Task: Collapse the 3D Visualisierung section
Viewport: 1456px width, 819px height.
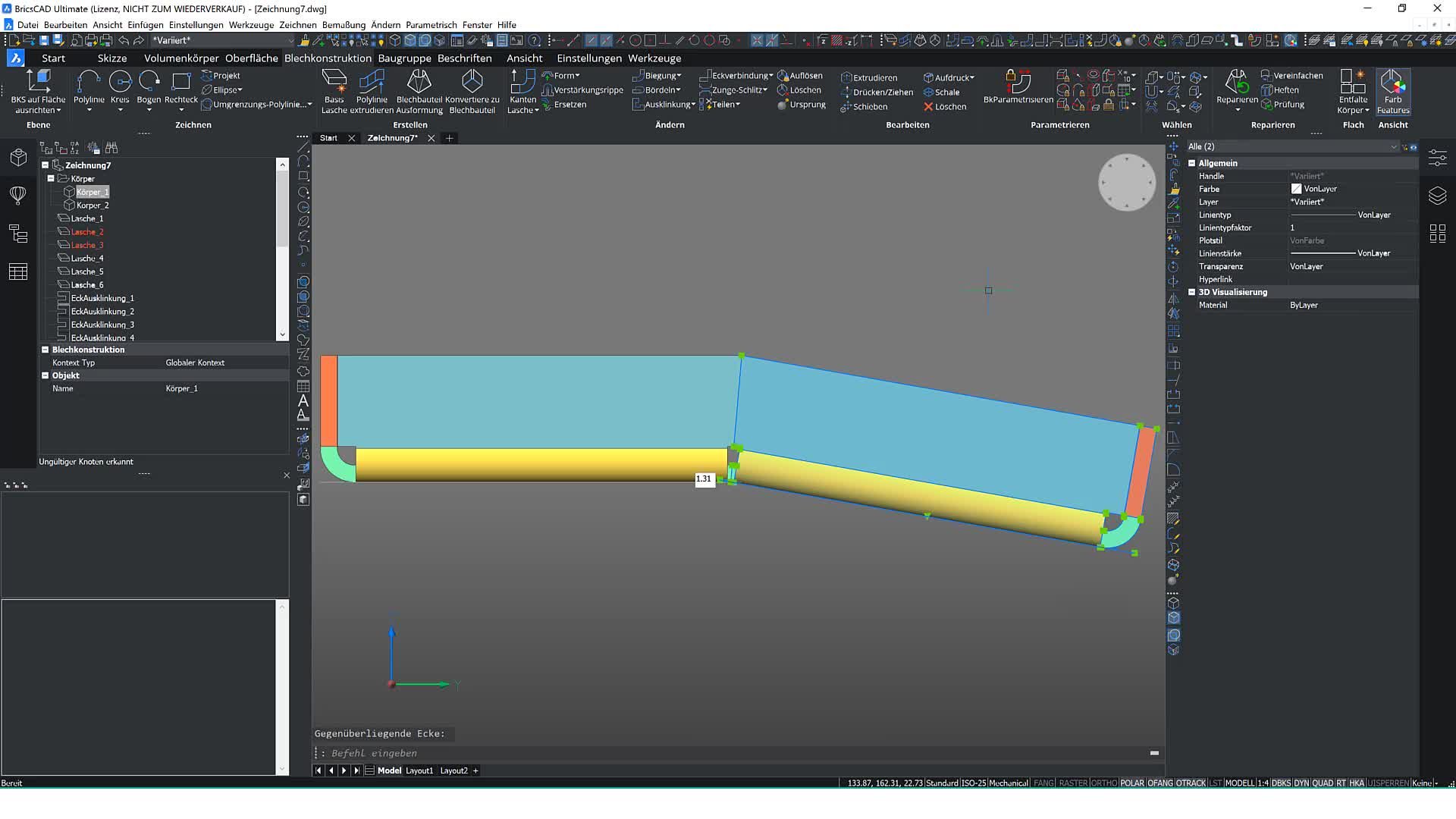Action: click(1191, 292)
